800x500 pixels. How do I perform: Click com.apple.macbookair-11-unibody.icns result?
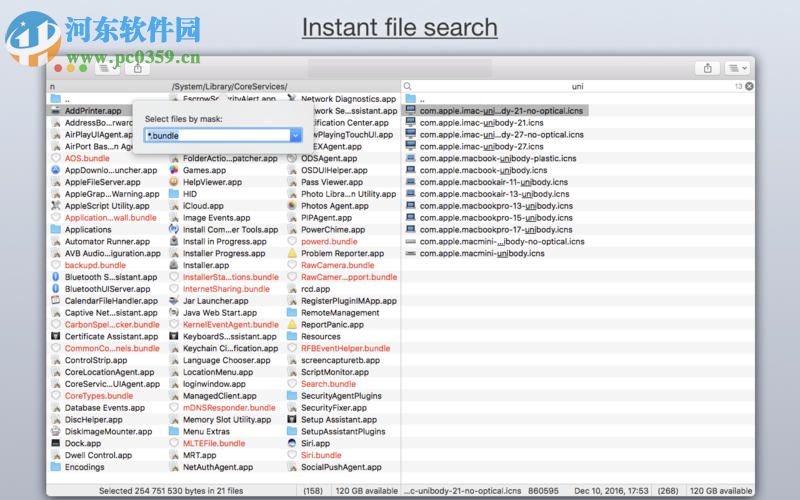(493, 182)
